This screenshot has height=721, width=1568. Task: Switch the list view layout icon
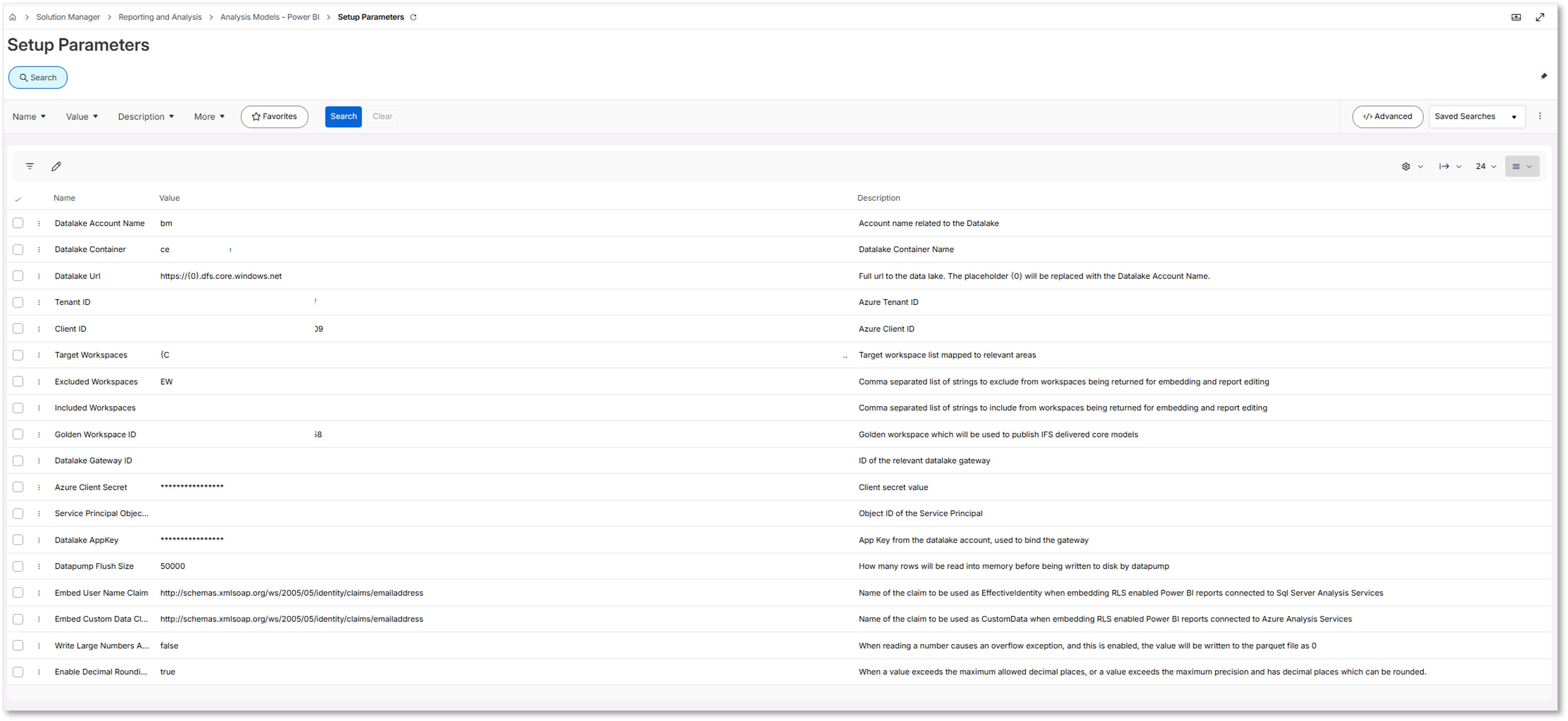tap(1522, 166)
